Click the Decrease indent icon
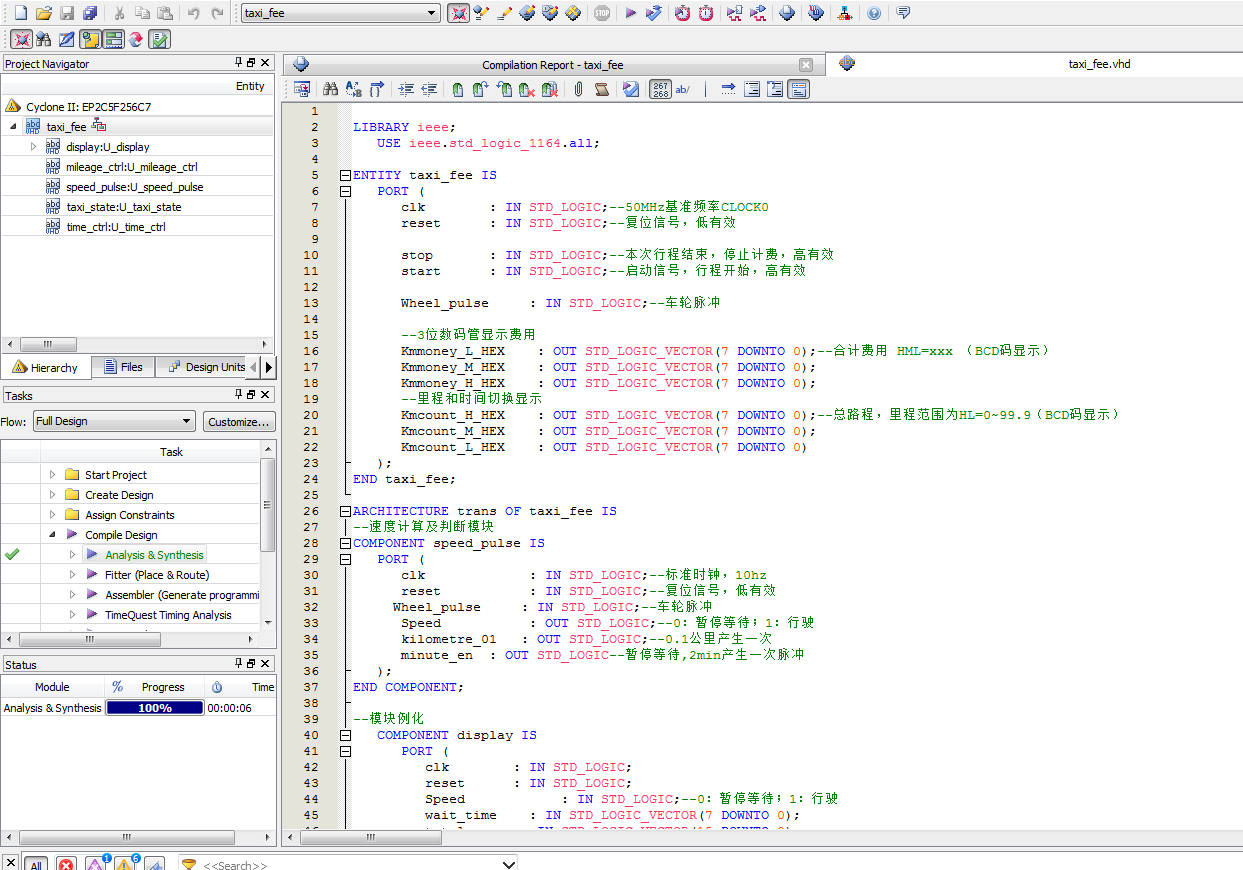1243x870 pixels. (429, 89)
